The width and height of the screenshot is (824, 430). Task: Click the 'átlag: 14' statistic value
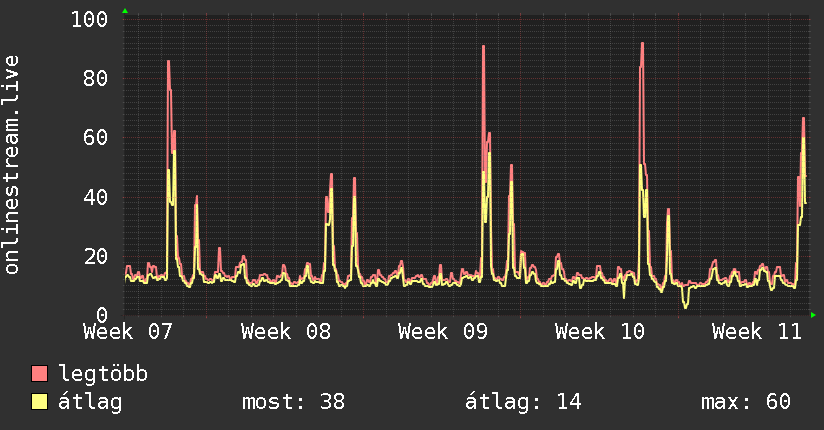523,402
